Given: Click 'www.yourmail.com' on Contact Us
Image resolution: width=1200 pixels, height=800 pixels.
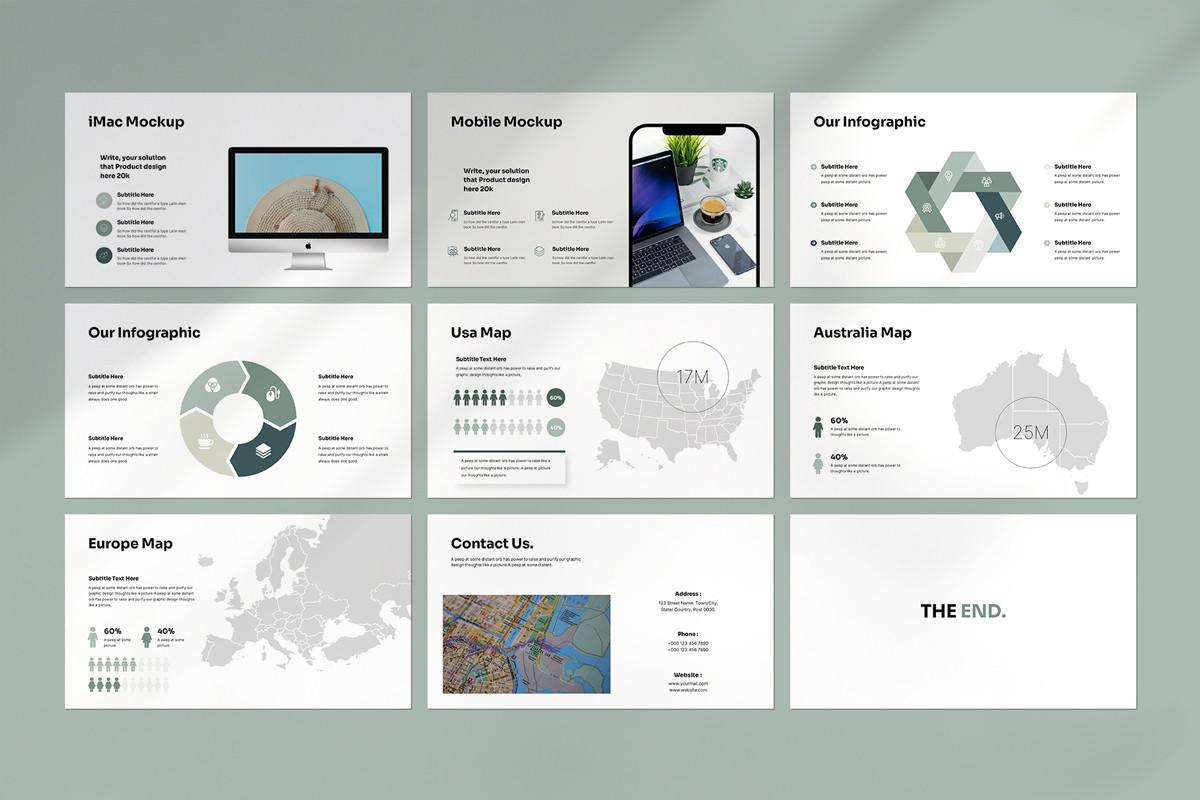Looking at the screenshot, I should (x=688, y=684).
